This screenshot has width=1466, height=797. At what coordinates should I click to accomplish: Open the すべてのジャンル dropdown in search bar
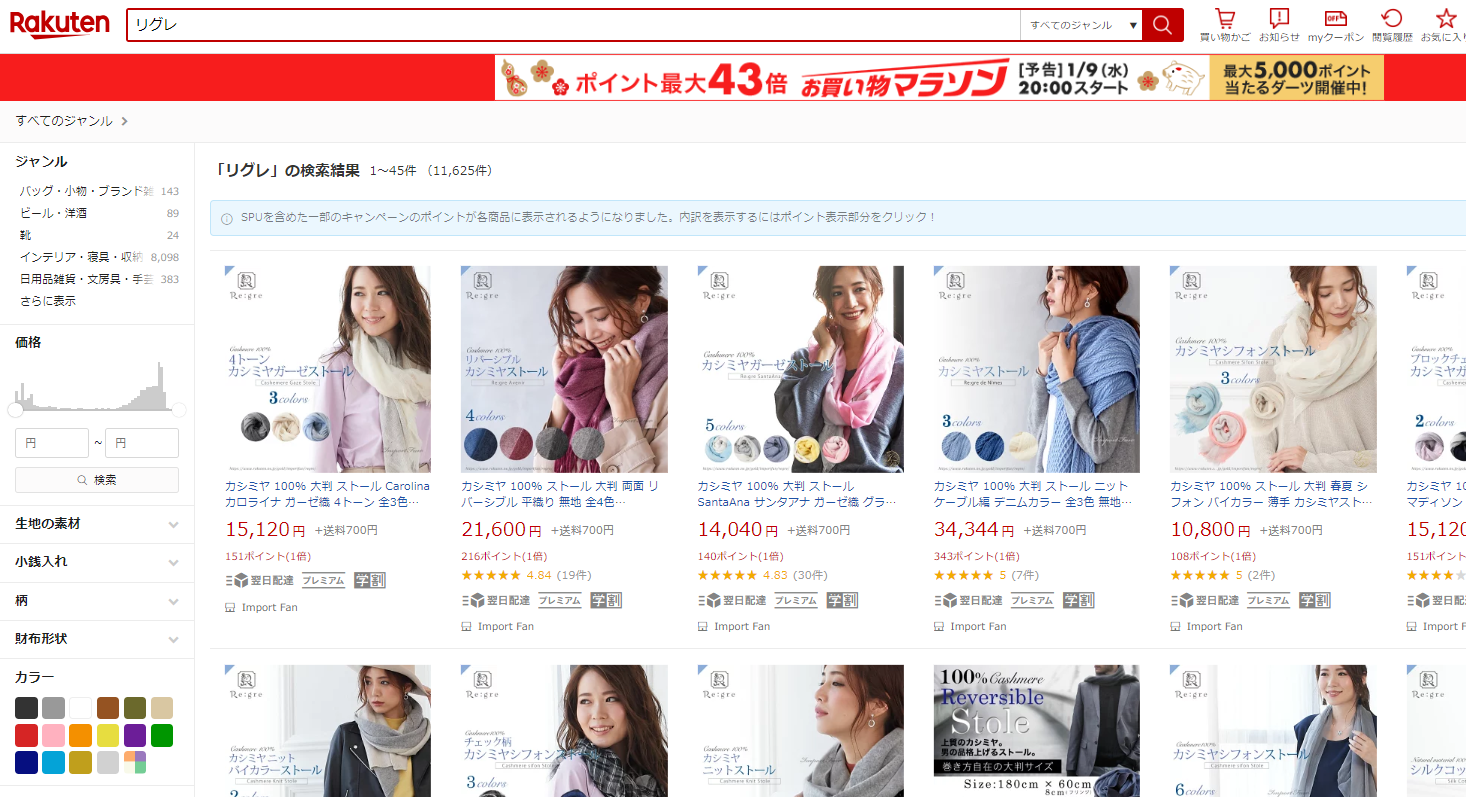click(x=1081, y=25)
